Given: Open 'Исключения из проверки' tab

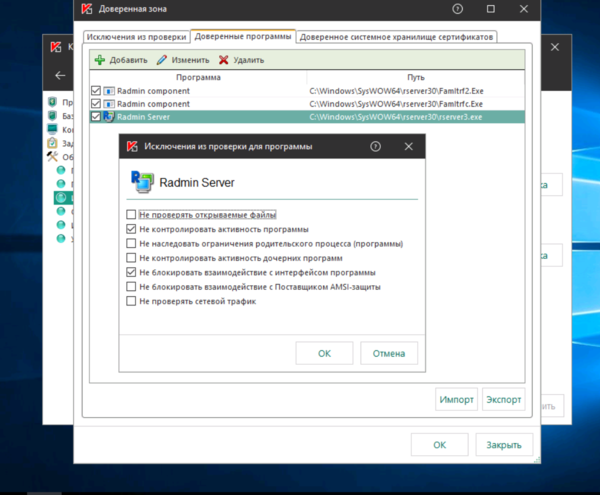Looking at the screenshot, I should point(136,37).
